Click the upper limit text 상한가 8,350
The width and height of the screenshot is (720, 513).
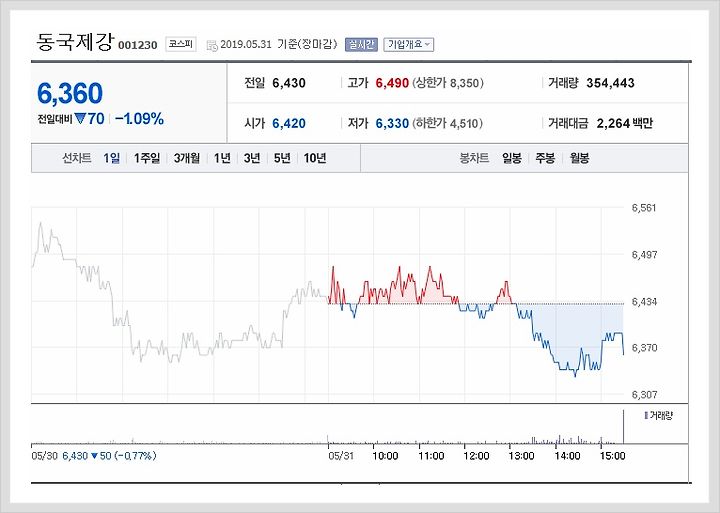coord(448,83)
